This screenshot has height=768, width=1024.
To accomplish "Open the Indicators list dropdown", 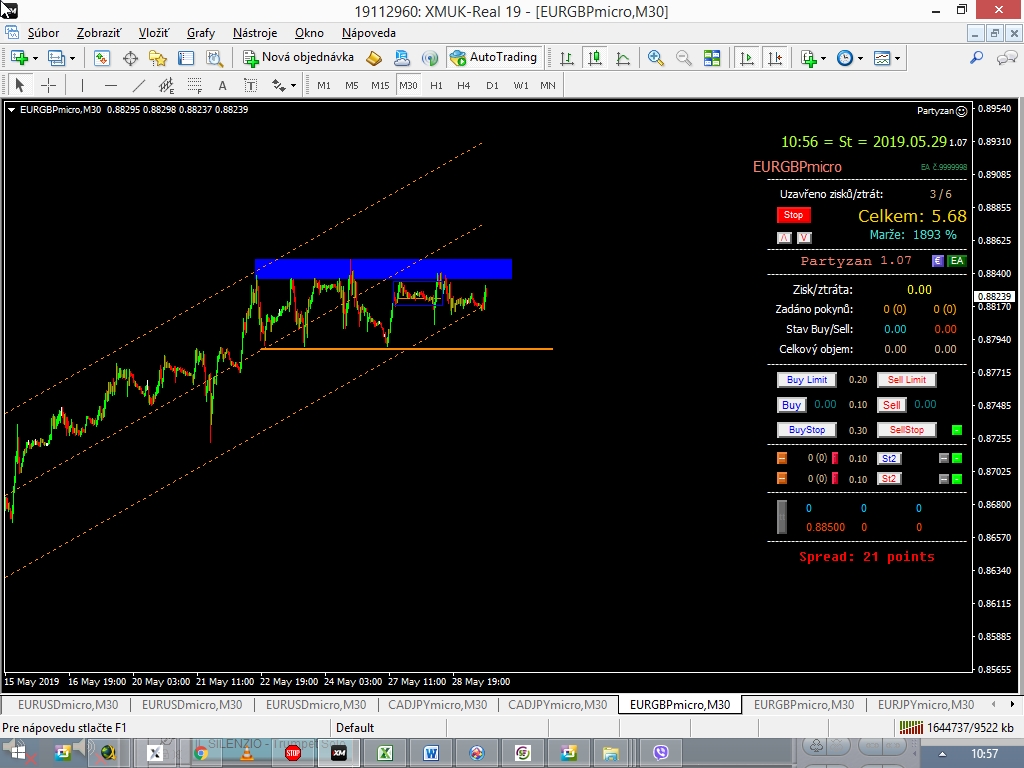I will click(x=823, y=58).
